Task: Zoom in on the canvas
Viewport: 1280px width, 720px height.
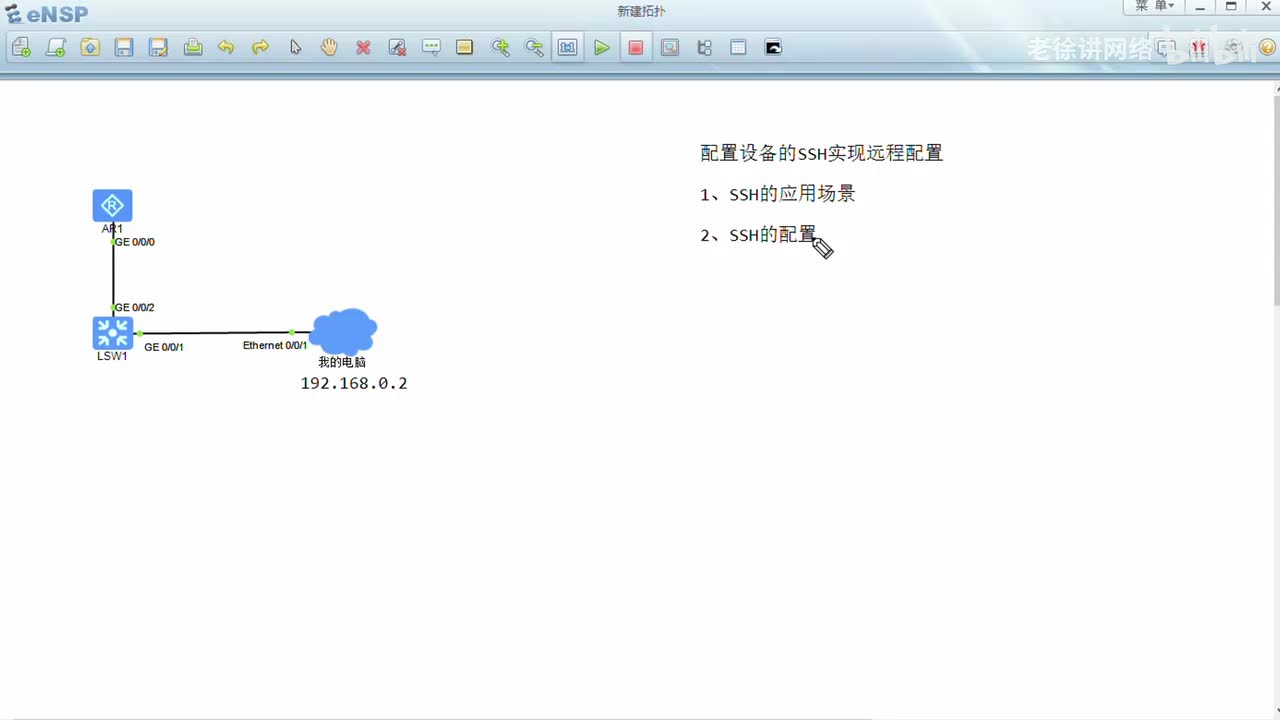Action: 500,47
